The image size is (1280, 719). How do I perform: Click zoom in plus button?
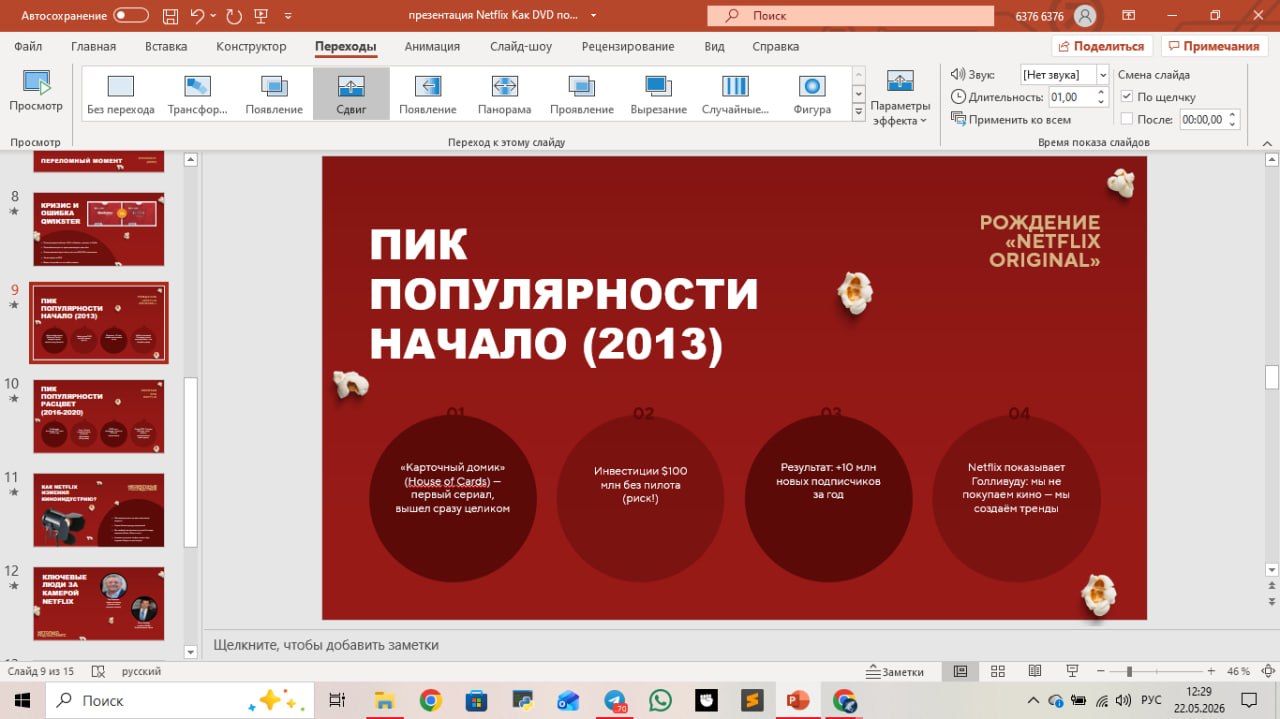coord(1211,672)
